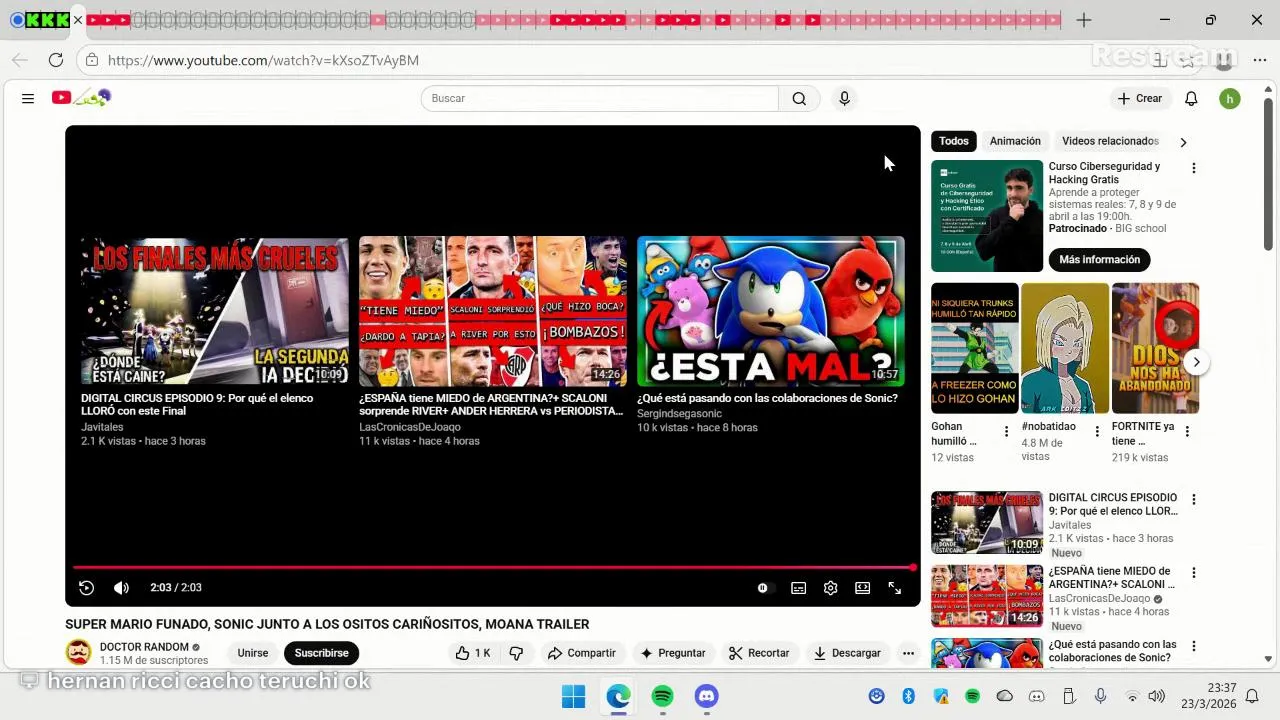
Task: Click the browser address bar URL
Action: 263,60
